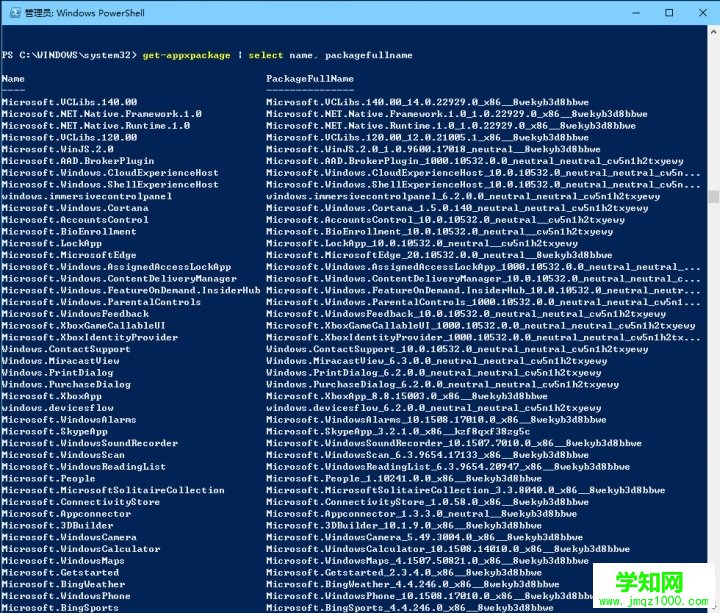The image size is (720, 613).
Task: Click Microsoft.Windows.FeatureOnDemand.InsiderHub in the Name column
Action: pos(131,290)
